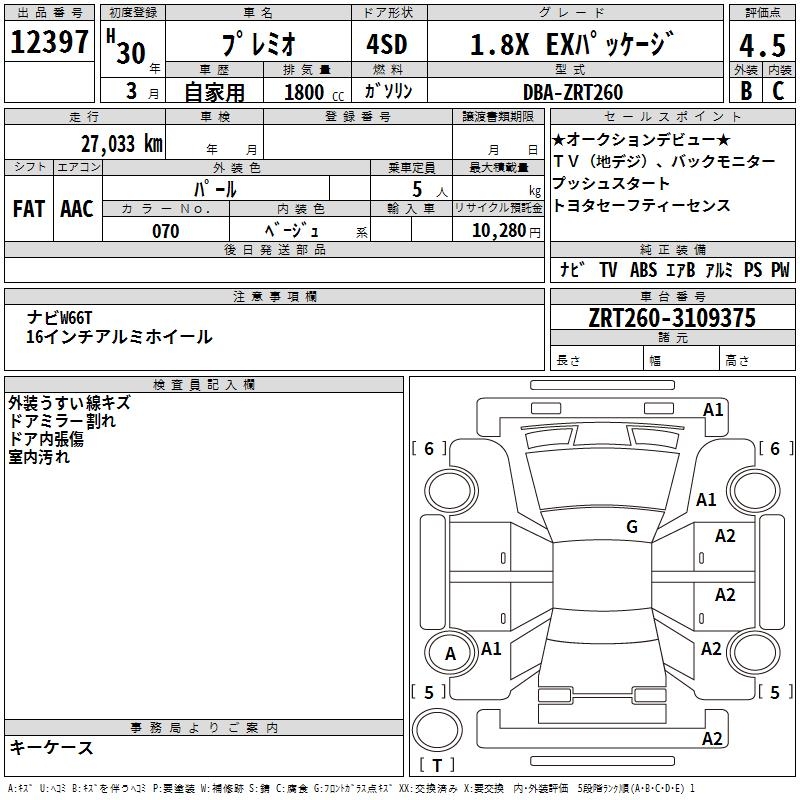Click inspector remark ドア内張傷
Viewport: 800px width, 800px height.
tap(46, 438)
